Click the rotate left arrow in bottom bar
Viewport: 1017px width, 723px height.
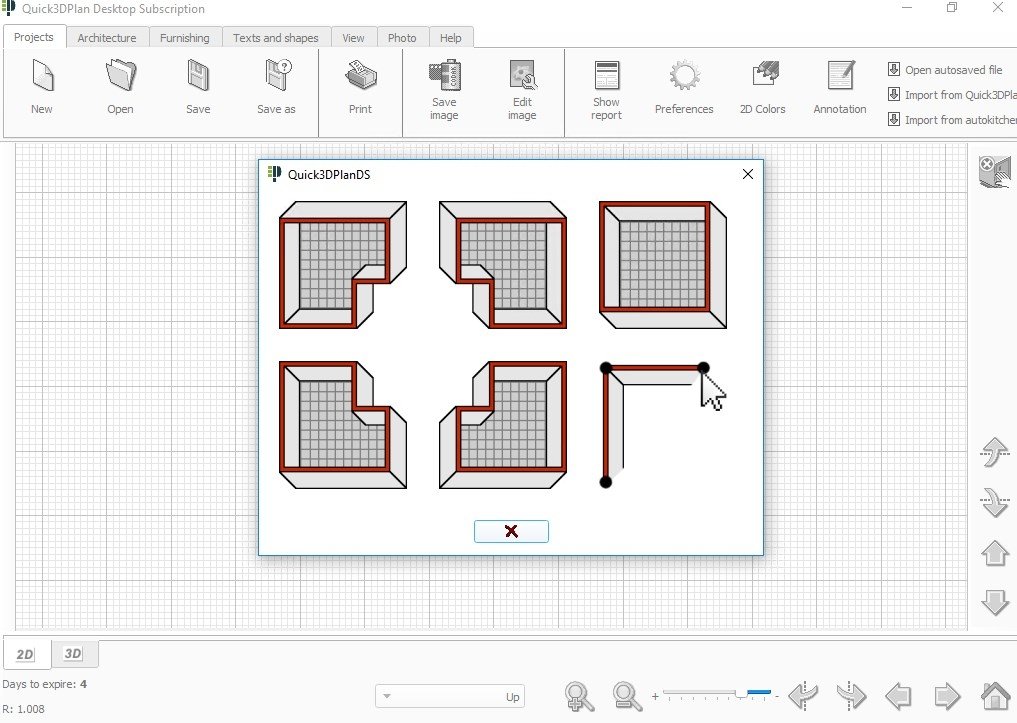(x=803, y=696)
